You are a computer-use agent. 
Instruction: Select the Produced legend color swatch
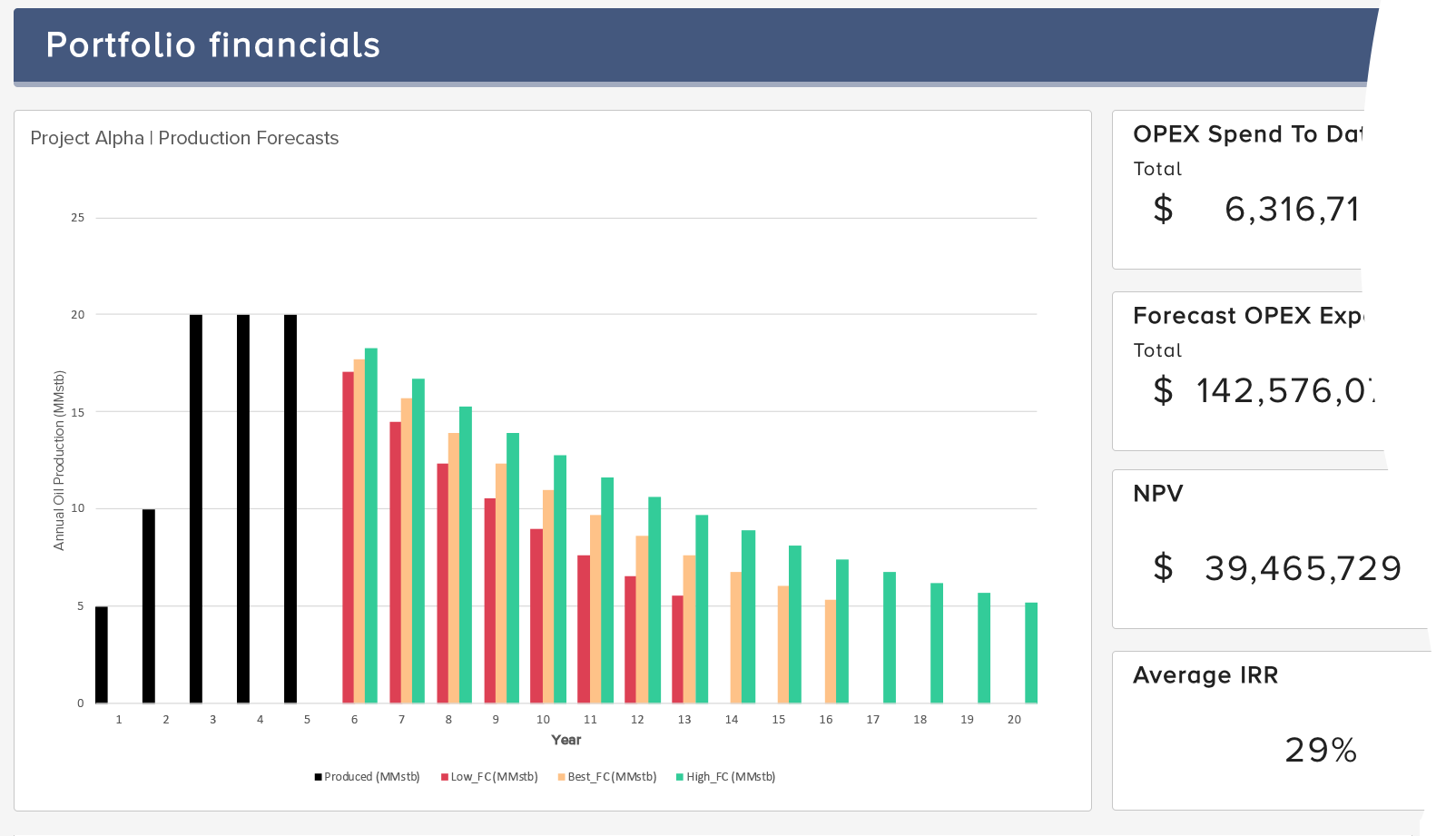click(316, 777)
